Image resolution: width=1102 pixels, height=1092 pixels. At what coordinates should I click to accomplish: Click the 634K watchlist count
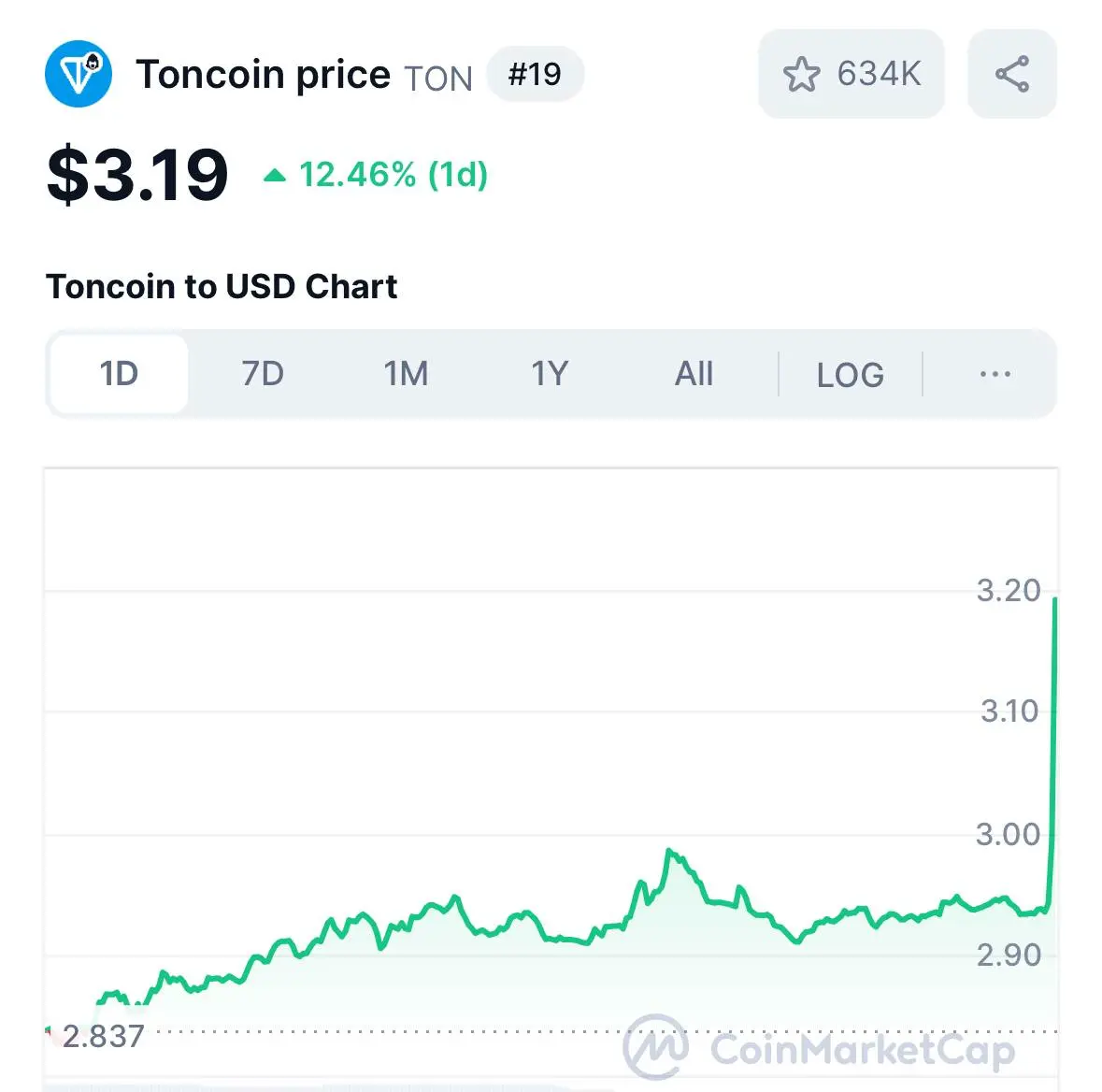coord(879,74)
